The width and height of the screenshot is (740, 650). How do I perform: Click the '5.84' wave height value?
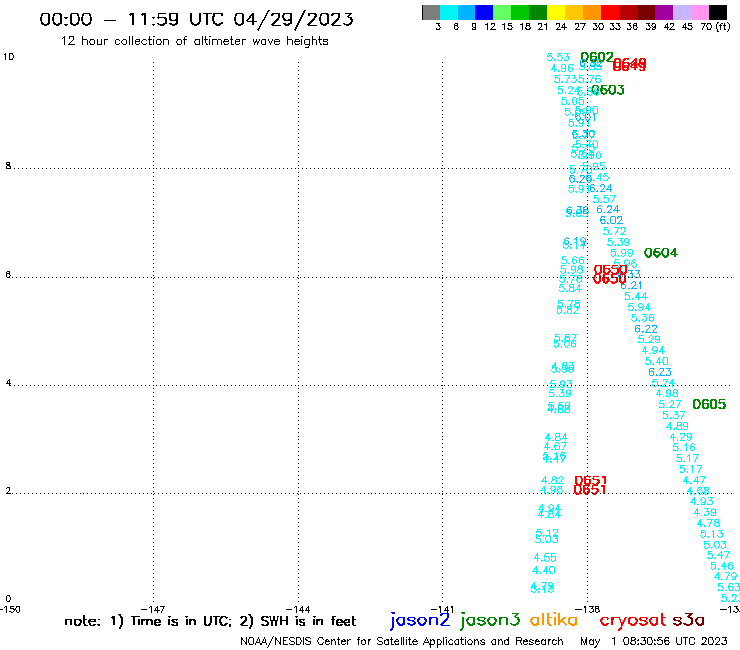[570, 288]
